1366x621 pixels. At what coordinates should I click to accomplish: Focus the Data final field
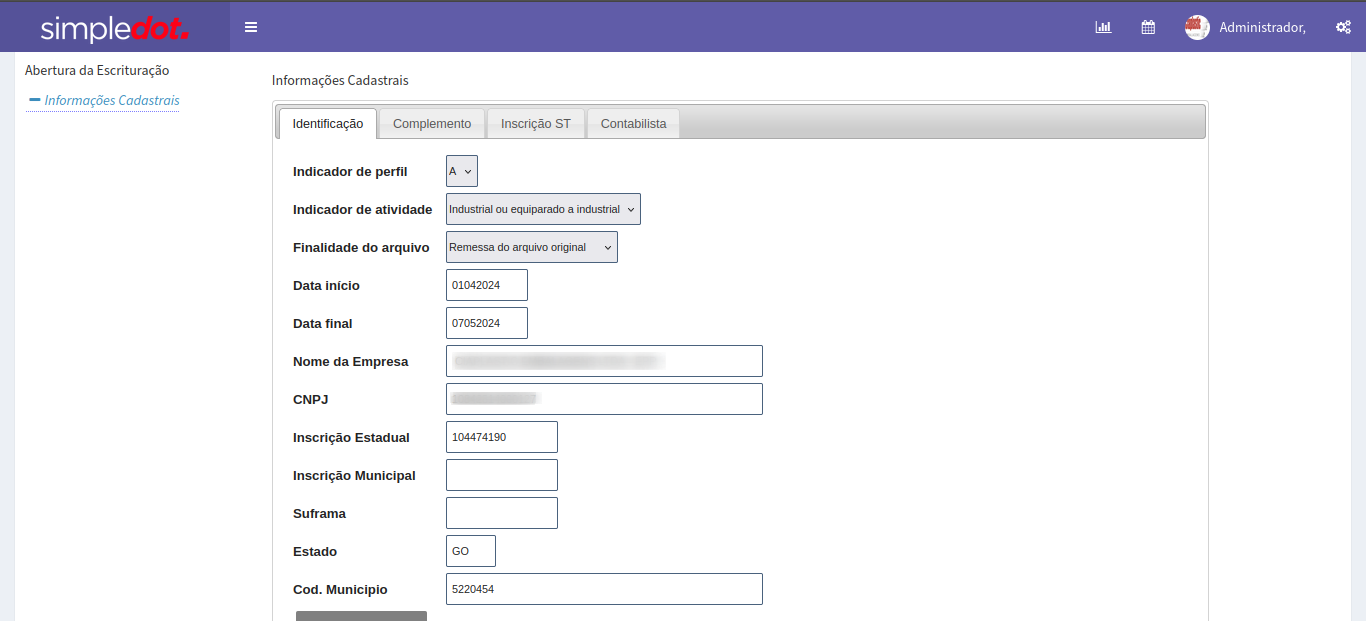point(486,323)
